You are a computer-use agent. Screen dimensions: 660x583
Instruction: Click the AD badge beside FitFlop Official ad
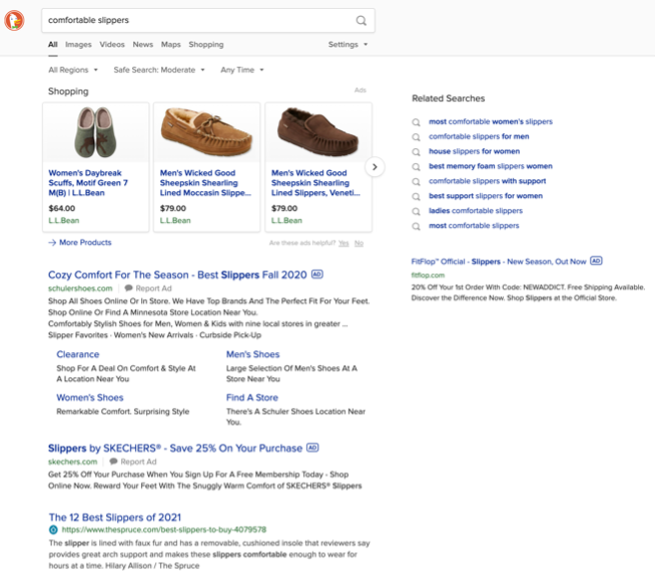pos(596,261)
